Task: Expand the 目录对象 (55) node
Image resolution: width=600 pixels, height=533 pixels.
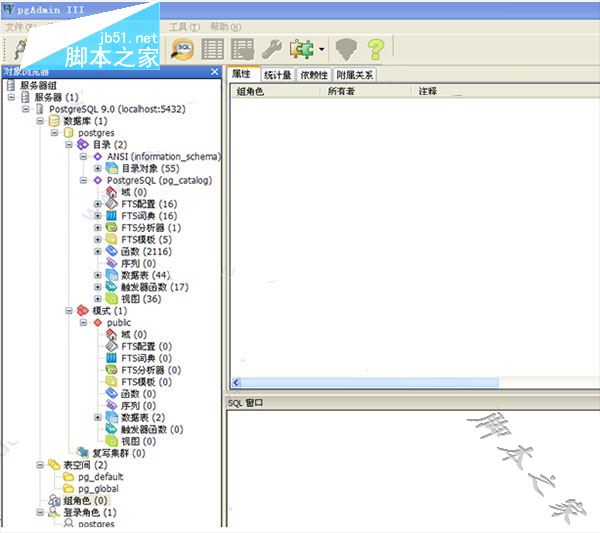Action: point(98,168)
